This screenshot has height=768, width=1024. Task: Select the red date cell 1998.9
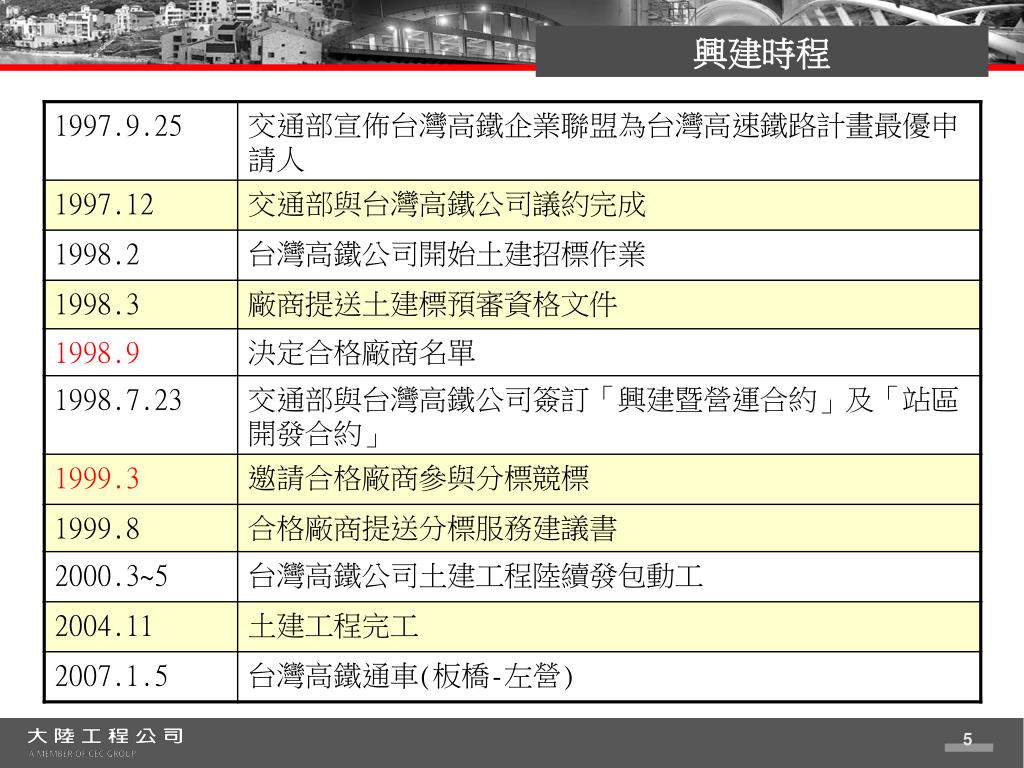[x=140, y=353]
